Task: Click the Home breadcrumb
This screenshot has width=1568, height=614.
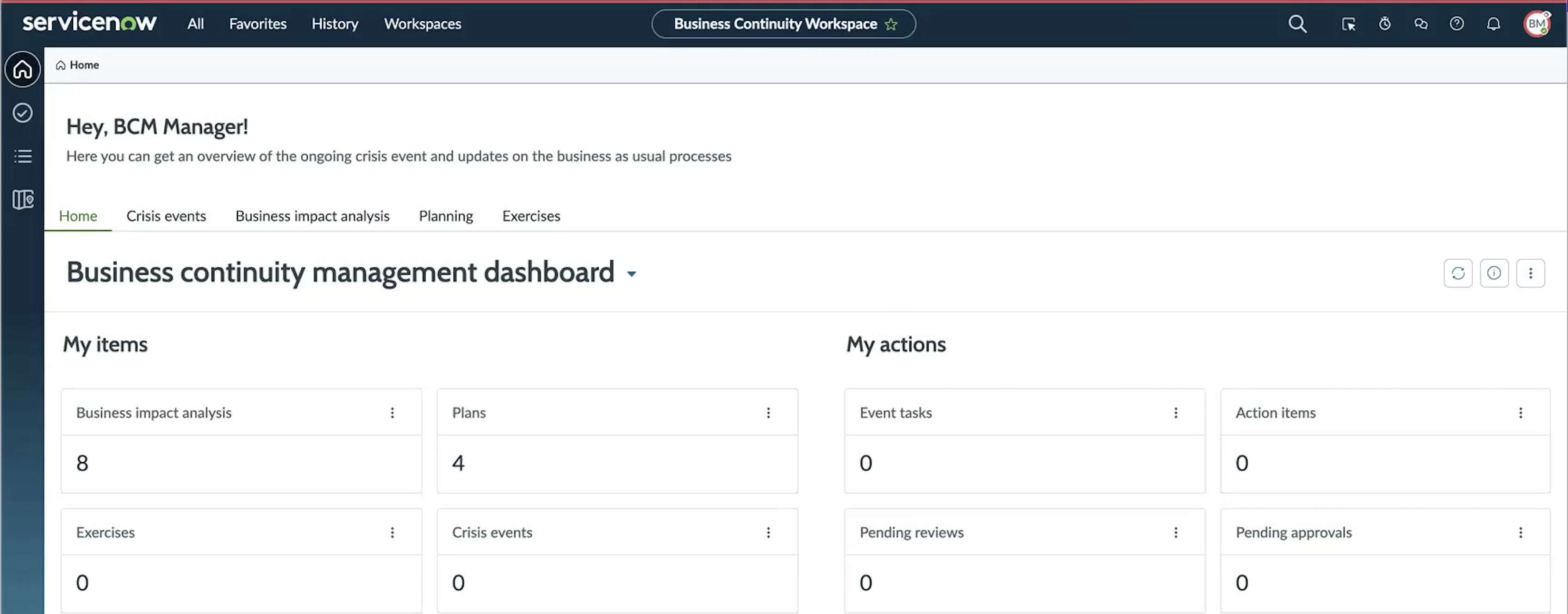Action: tap(77, 64)
